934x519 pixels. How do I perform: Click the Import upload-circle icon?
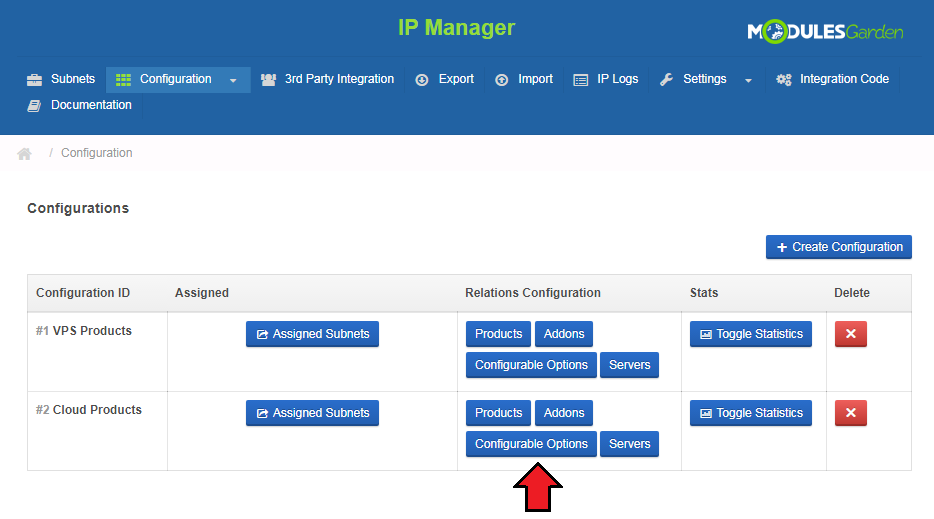pyautogui.click(x=502, y=80)
